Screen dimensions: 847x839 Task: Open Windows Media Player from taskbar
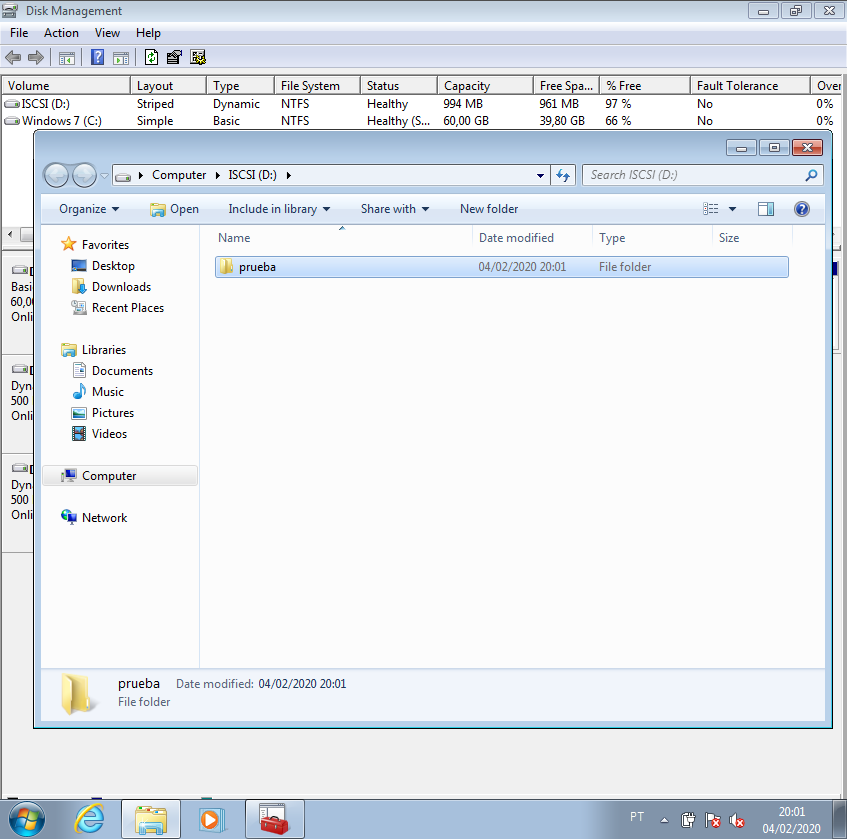(x=212, y=819)
